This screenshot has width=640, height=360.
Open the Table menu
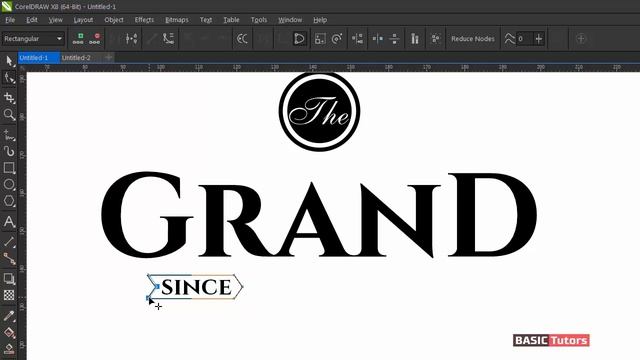(231, 20)
